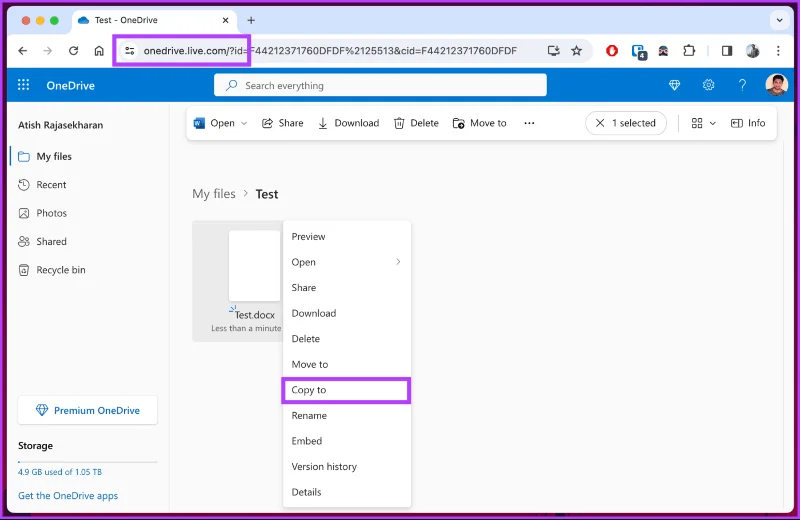Screen dimensions: 800x520
Task: Clear the 1 selected selection
Action: click(600, 123)
